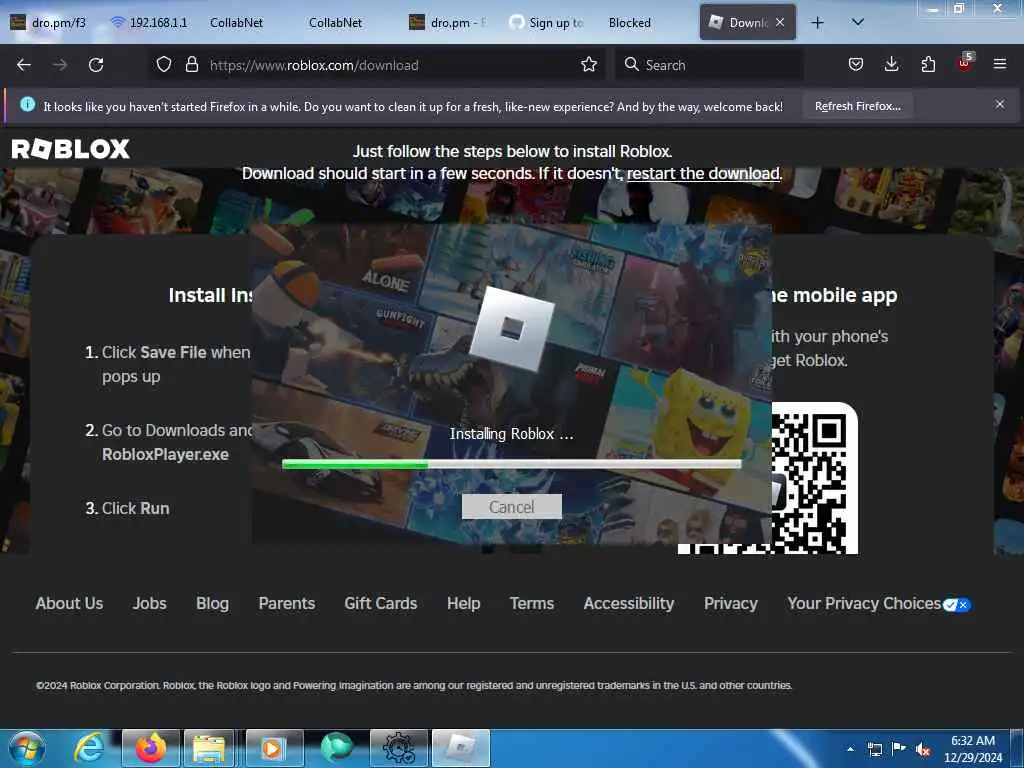Cancel the Roblox installation

[511, 507]
